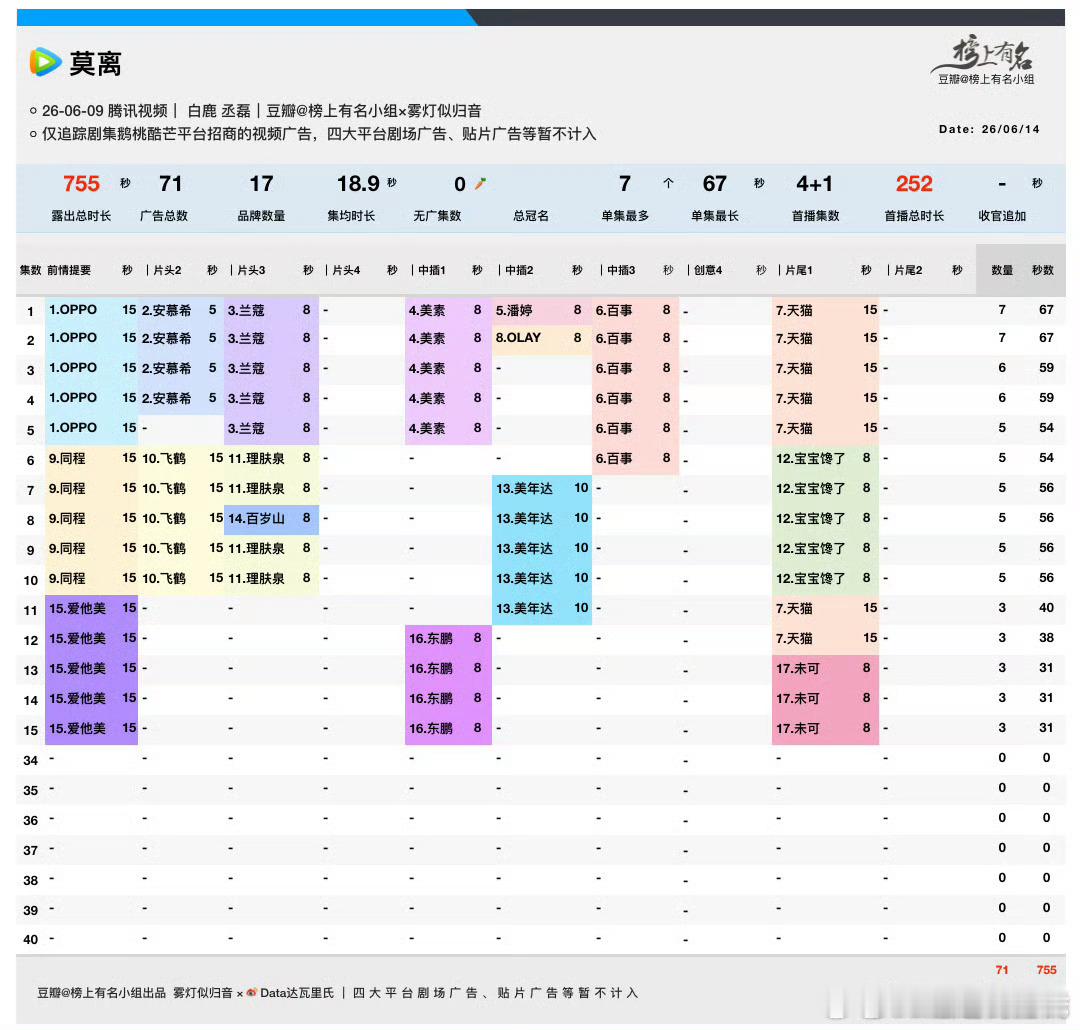The width and height of the screenshot is (1080, 1030).
Task: Click the 3.兰蔻 cell in episode 5
Action: [x=246, y=429]
